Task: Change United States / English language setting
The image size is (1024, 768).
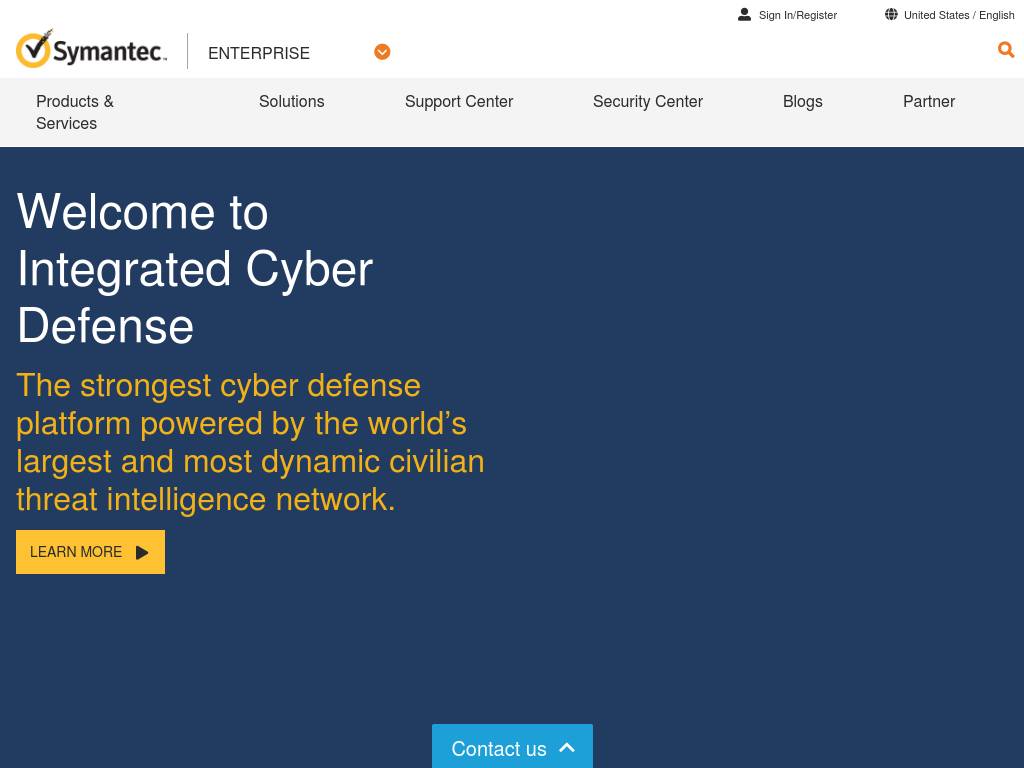Action: coord(958,15)
